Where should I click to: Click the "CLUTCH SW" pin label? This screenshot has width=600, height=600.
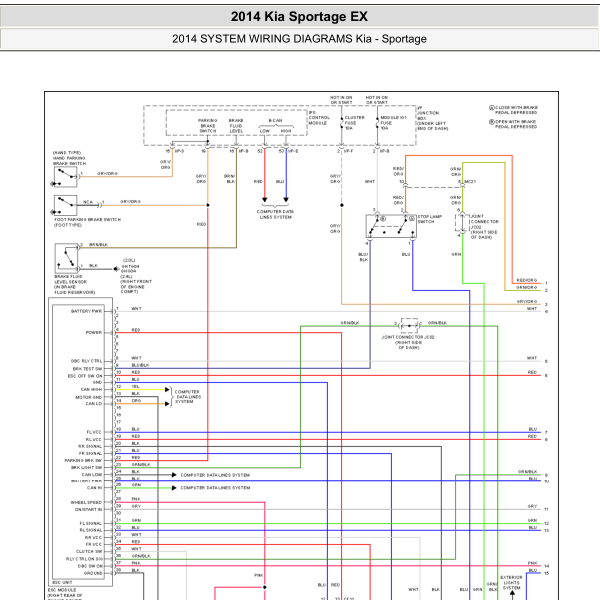pos(89,551)
